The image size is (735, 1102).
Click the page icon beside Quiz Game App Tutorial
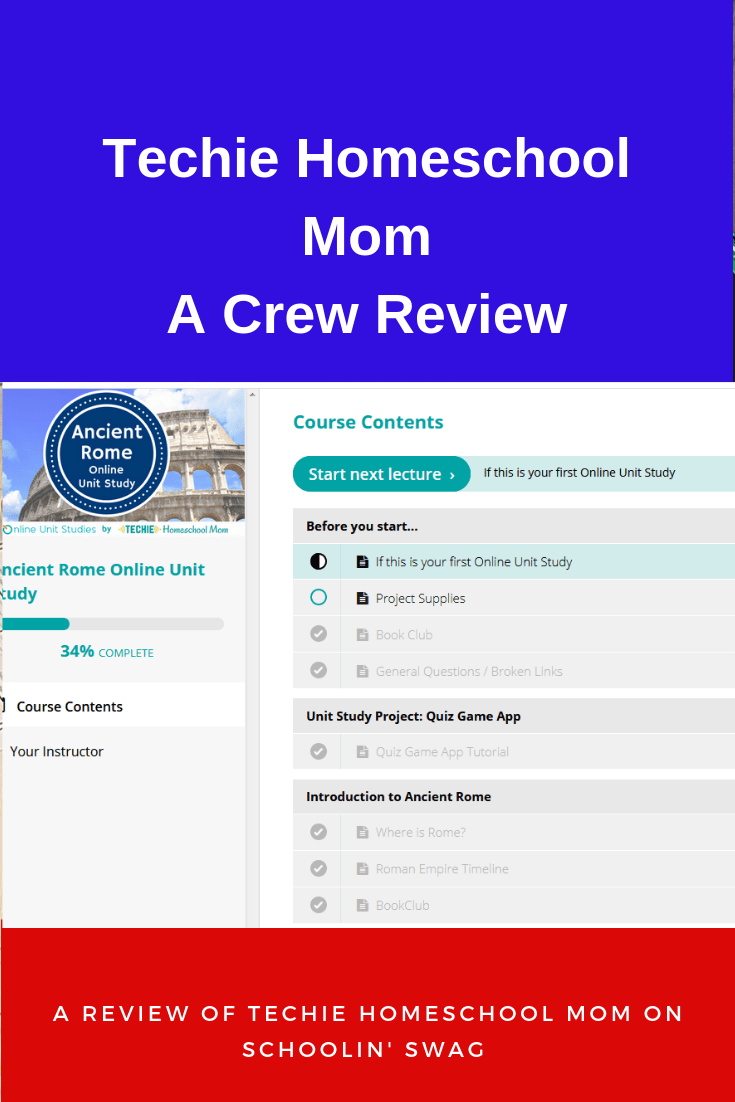(362, 752)
